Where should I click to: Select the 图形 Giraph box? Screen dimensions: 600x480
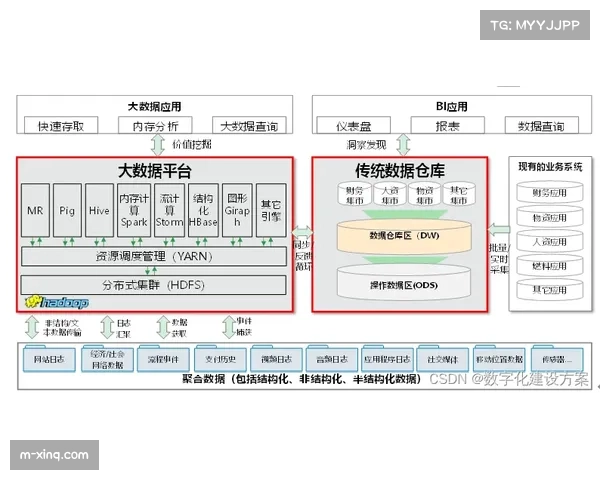(x=237, y=210)
